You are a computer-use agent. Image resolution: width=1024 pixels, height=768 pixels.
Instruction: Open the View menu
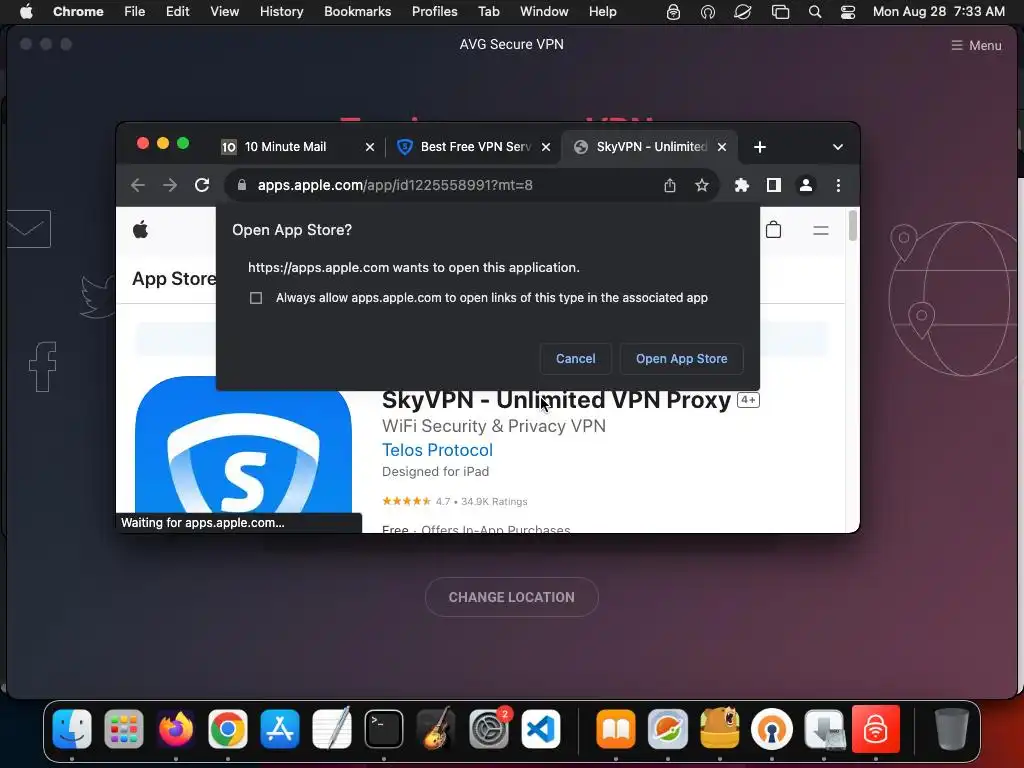(x=224, y=12)
